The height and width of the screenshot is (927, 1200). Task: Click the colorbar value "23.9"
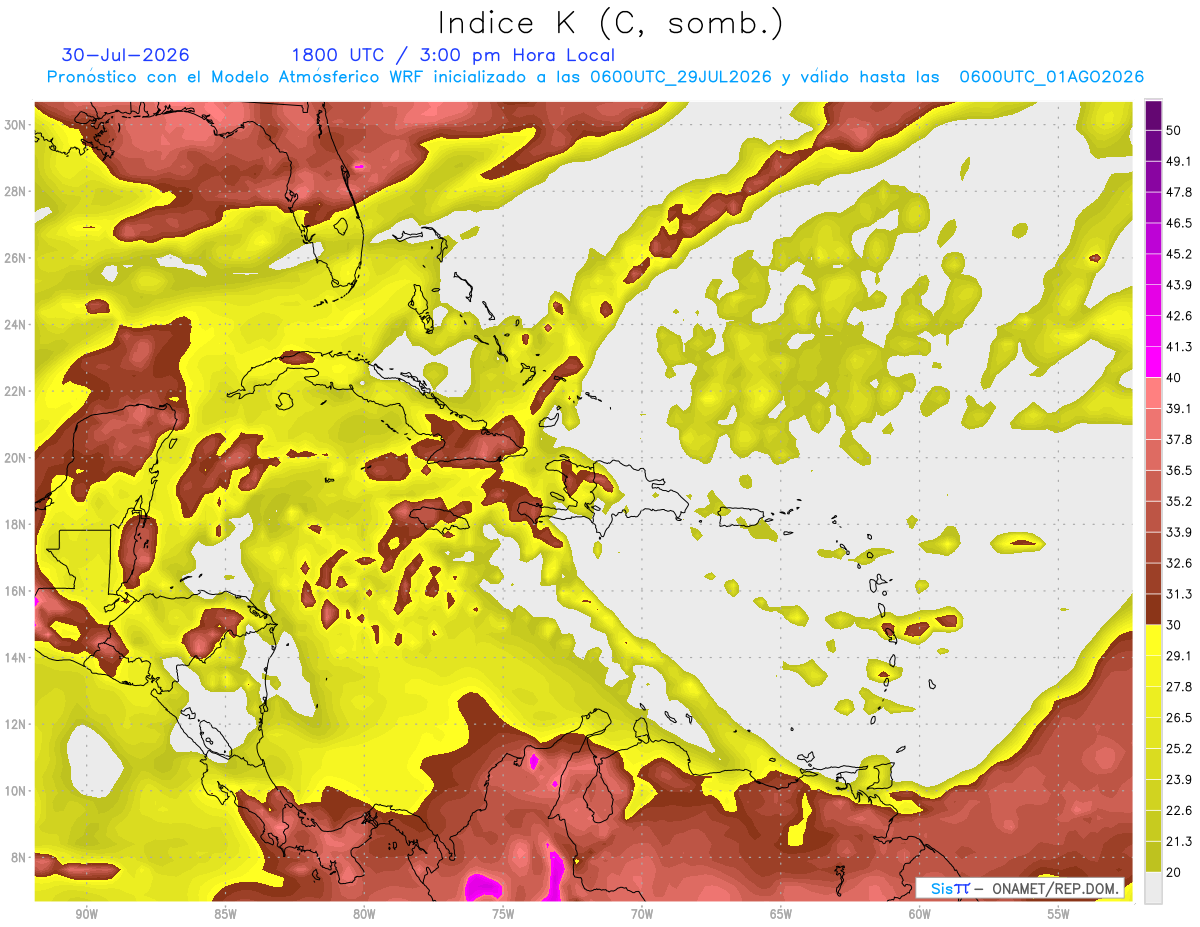(x=1179, y=780)
